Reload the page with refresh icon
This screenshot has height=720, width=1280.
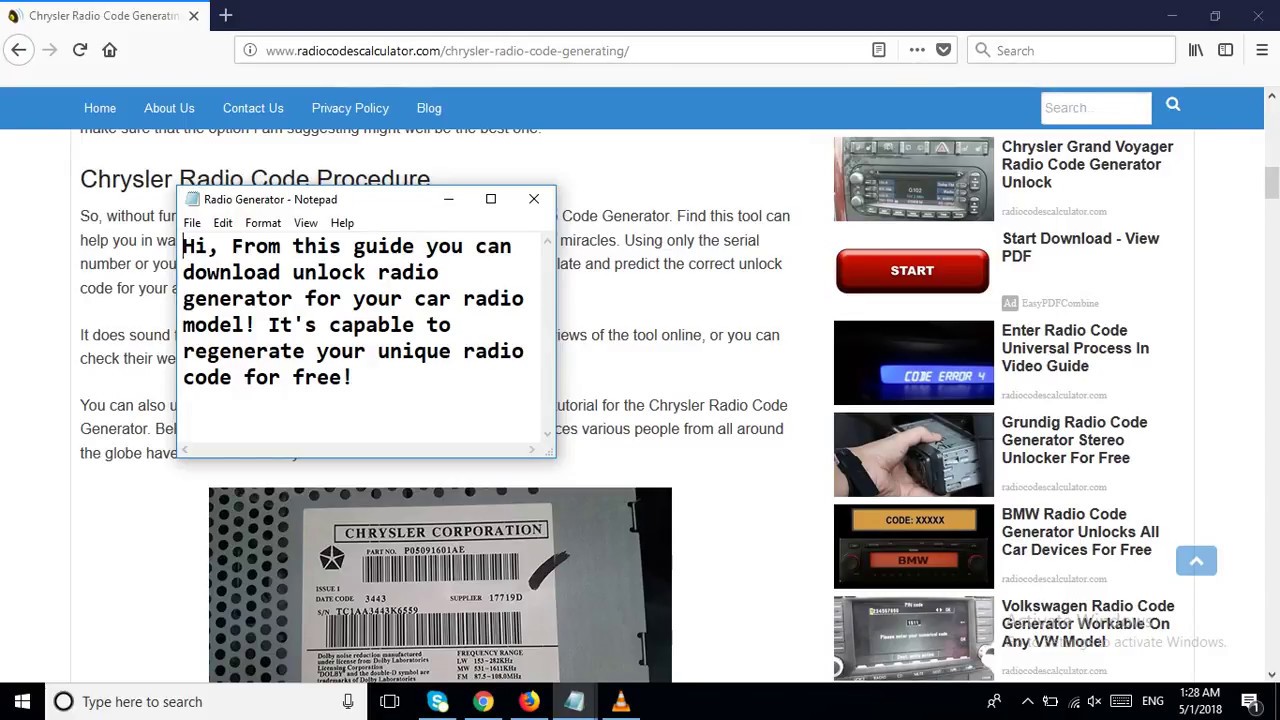pyautogui.click(x=80, y=50)
